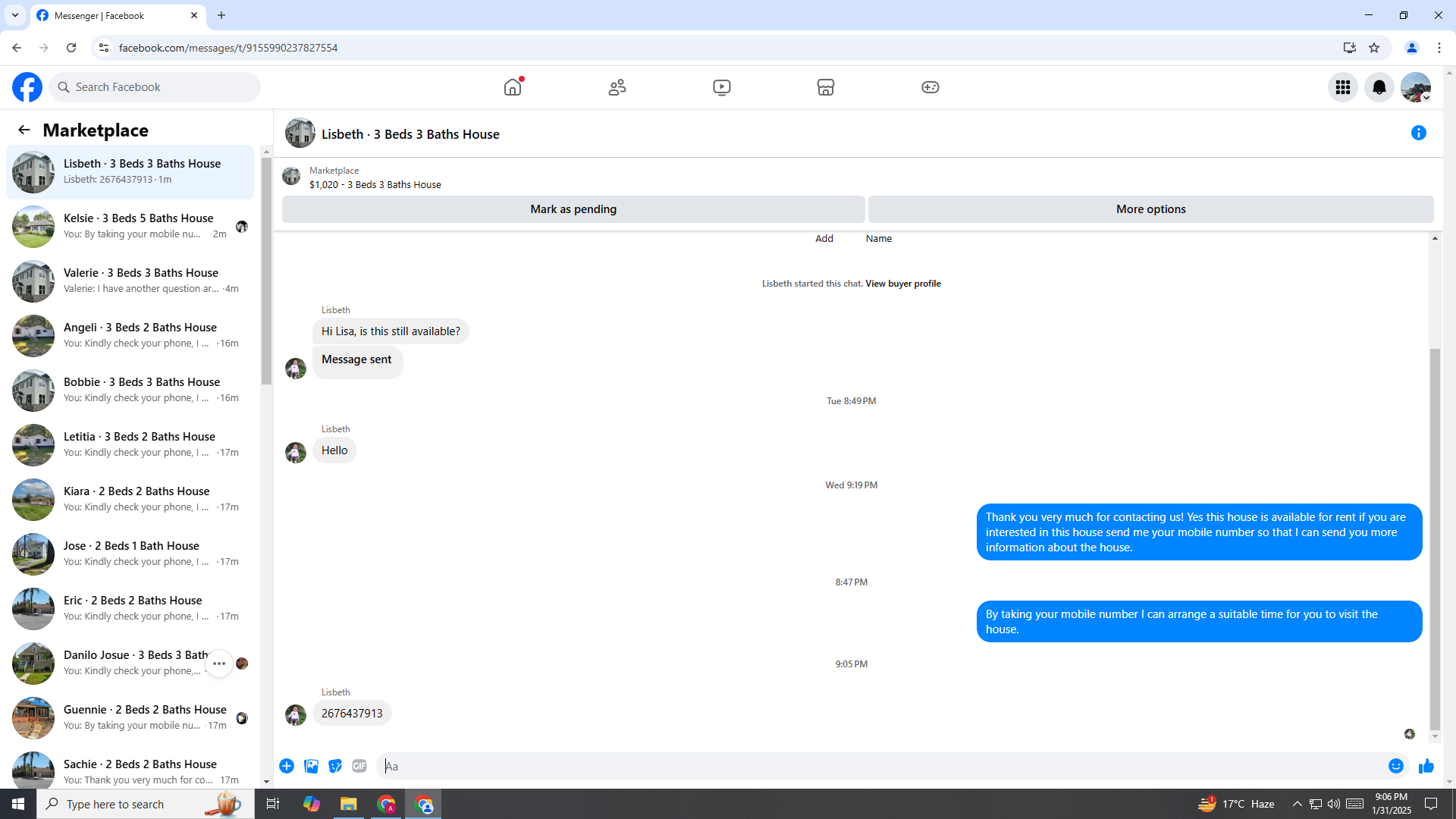The image size is (1456, 819).
Task: Choose a sticker icon in composer
Action: coord(335,766)
